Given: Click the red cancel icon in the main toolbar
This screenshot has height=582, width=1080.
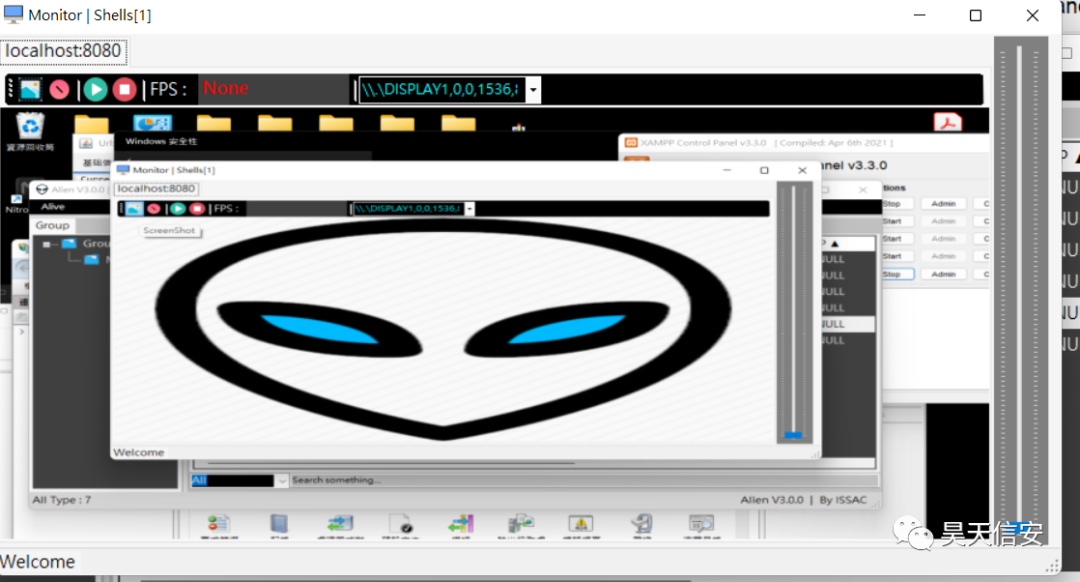Looking at the screenshot, I should (x=60, y=90).
